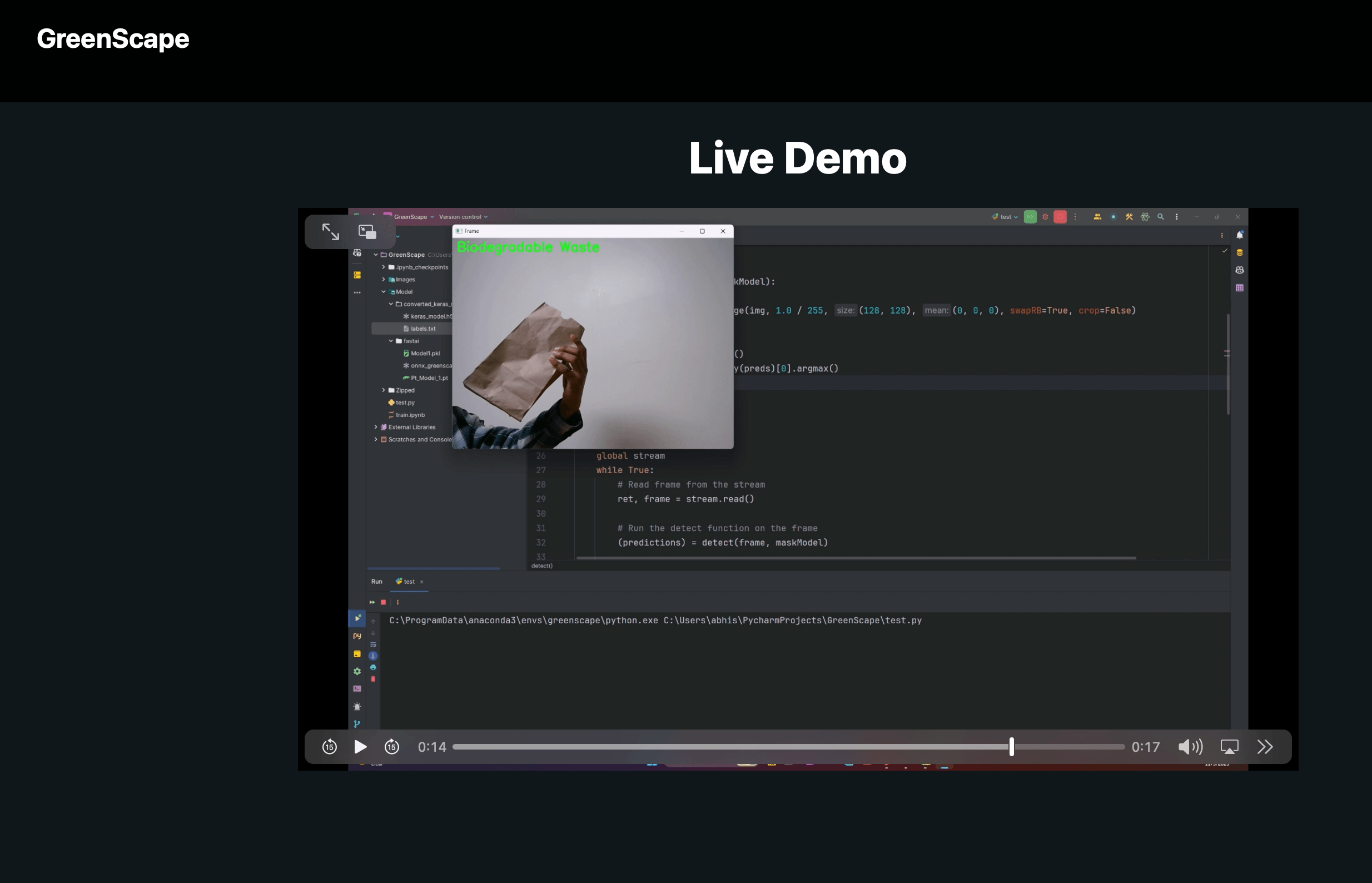Viewport: 1372px width, 883px height.
Task: Open the Problems alarm tool window
Action: (x=357, y=706)
